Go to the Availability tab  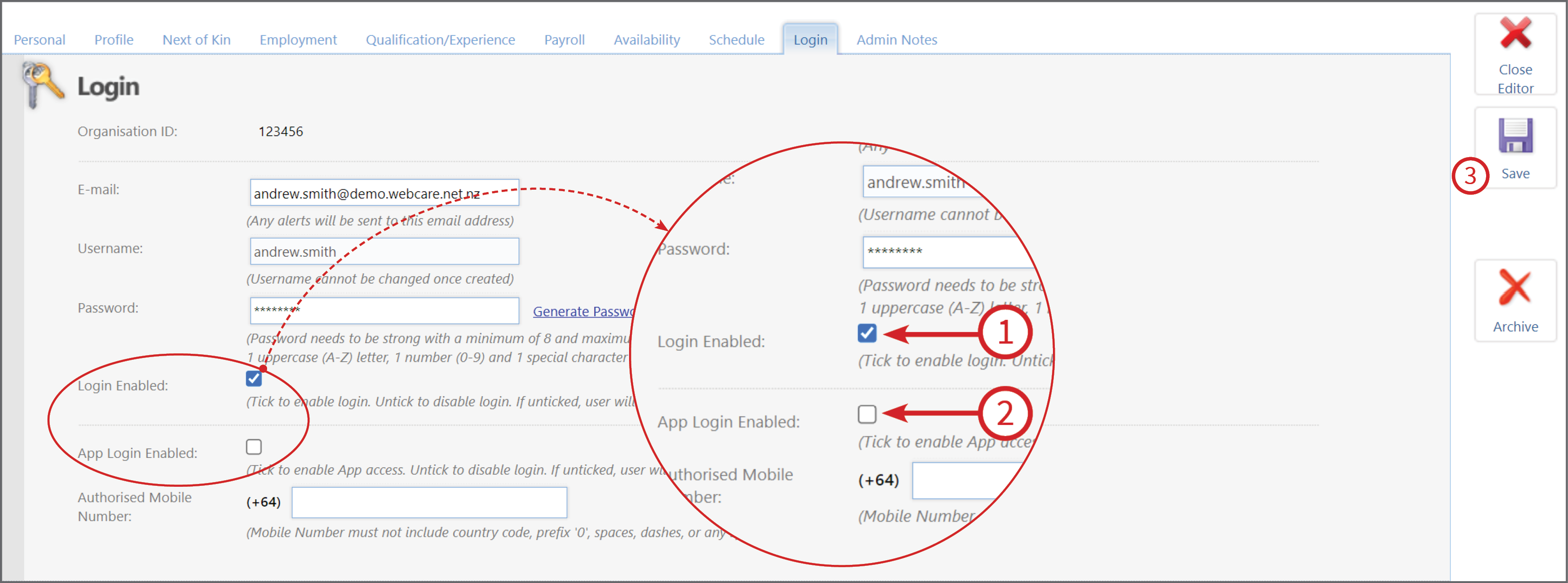[647, 39]
